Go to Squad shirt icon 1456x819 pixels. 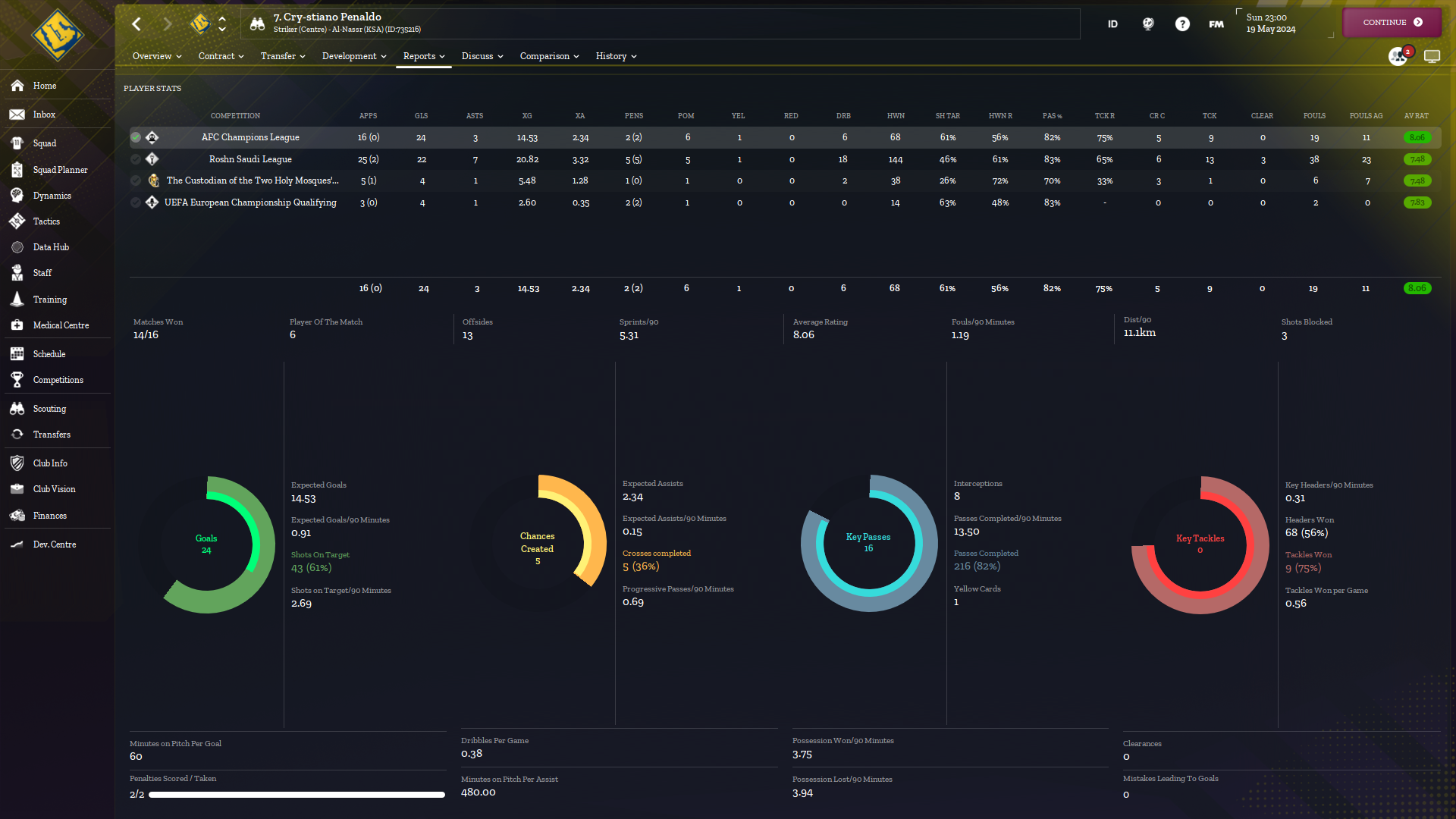click(x=17, y=143)
